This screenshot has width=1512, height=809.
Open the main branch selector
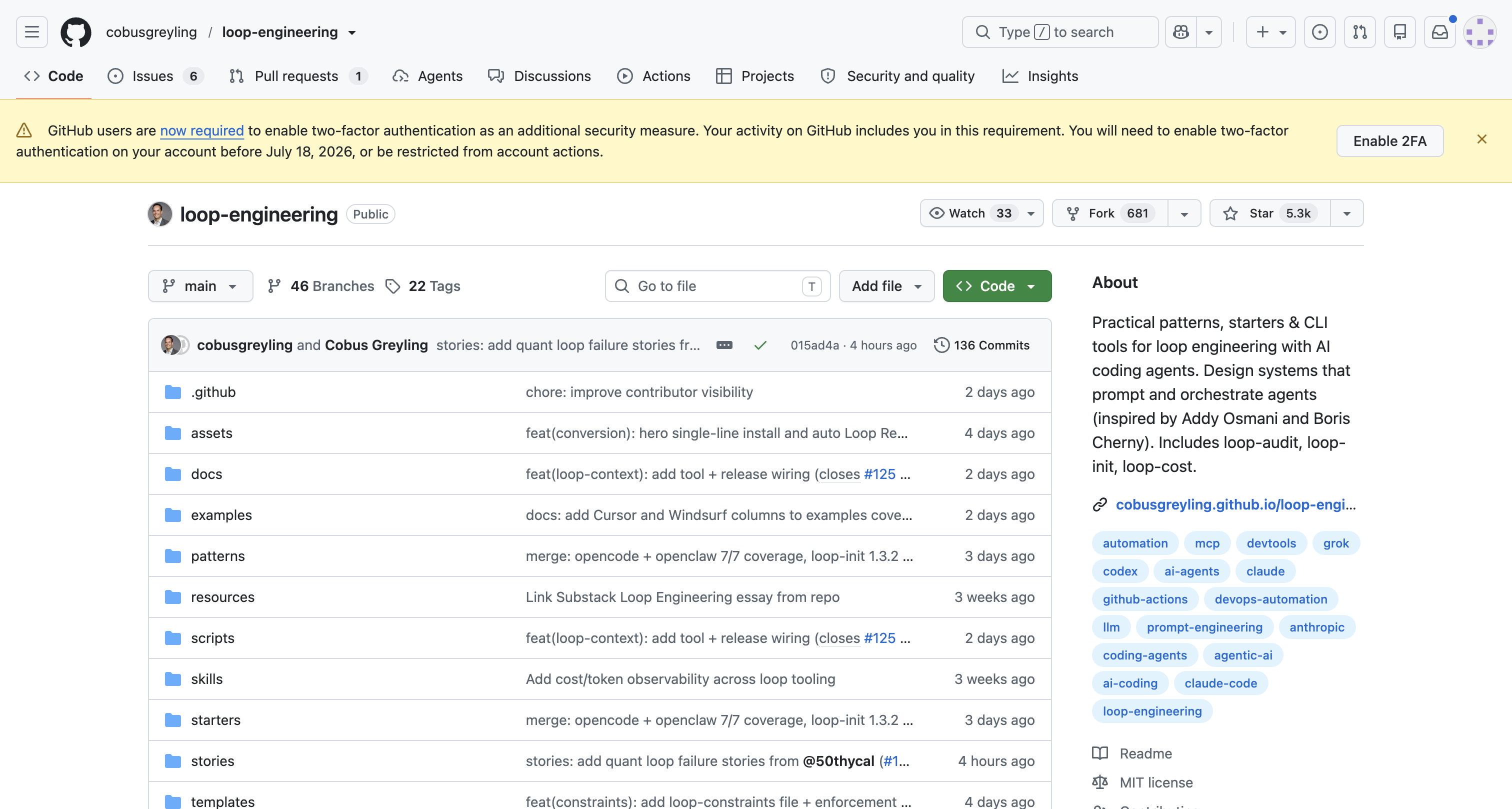tap(200, 286)
